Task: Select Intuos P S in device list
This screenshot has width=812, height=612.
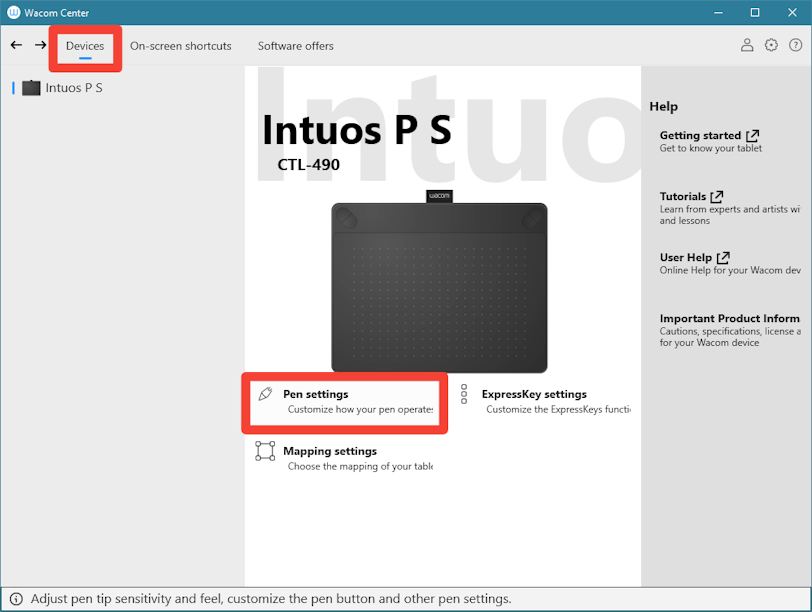Action: click(74, 88)
